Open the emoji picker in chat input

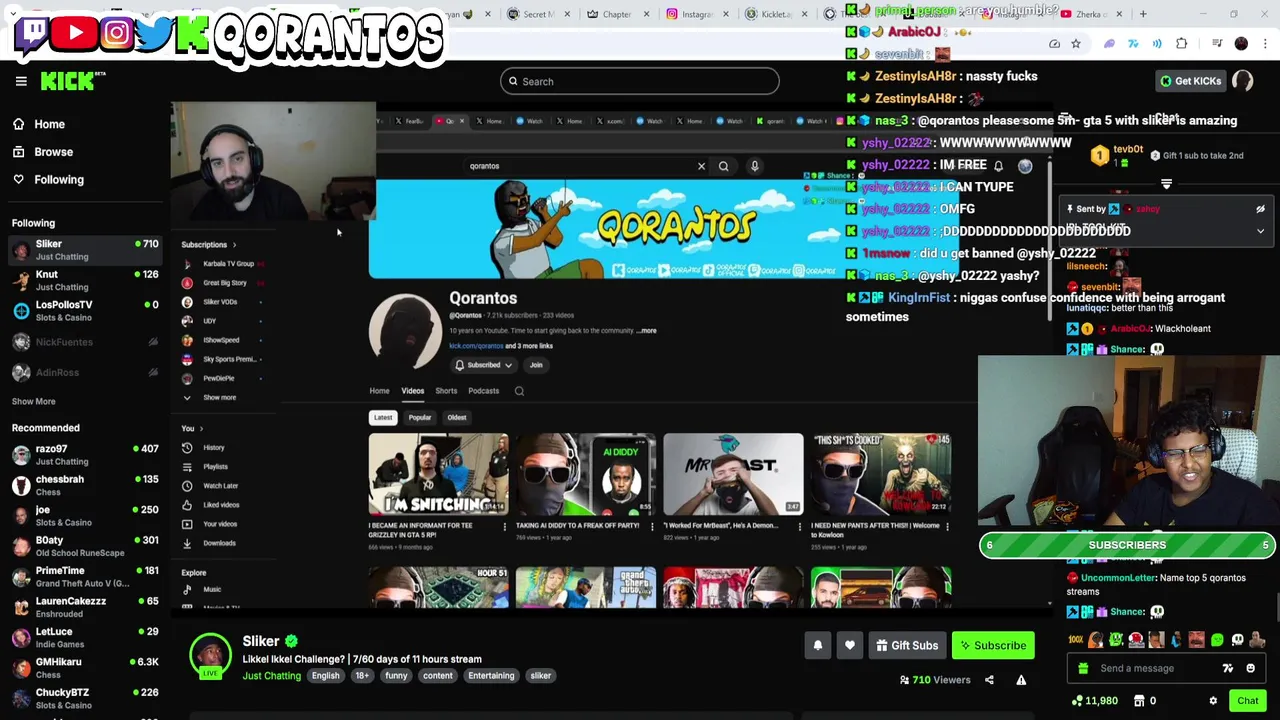pos(1250,668)
